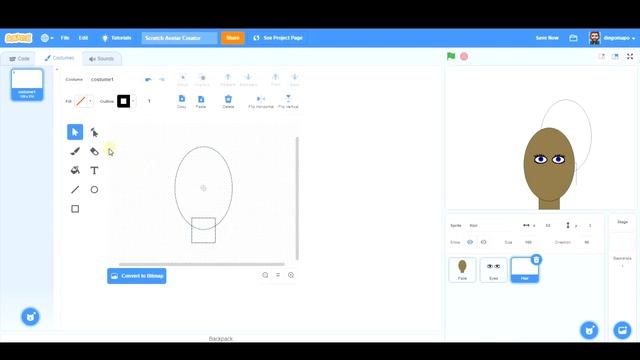Screen dimensions: 640x360
Task: Switch to the Costumes tab
Action: pyautogui.click(x=60, y=58)
